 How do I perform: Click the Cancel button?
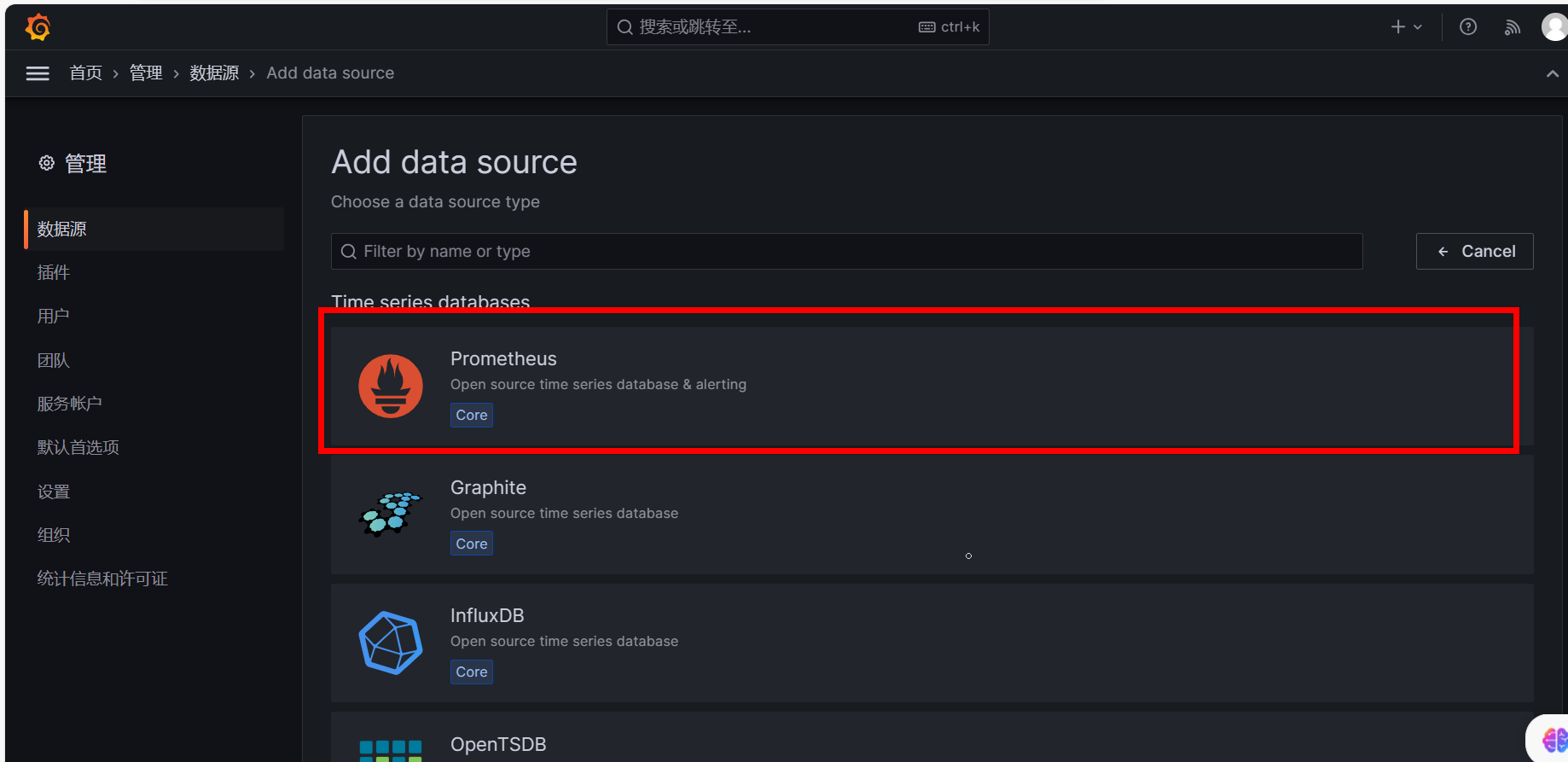pyautogui.click(x=1475, y=252)
